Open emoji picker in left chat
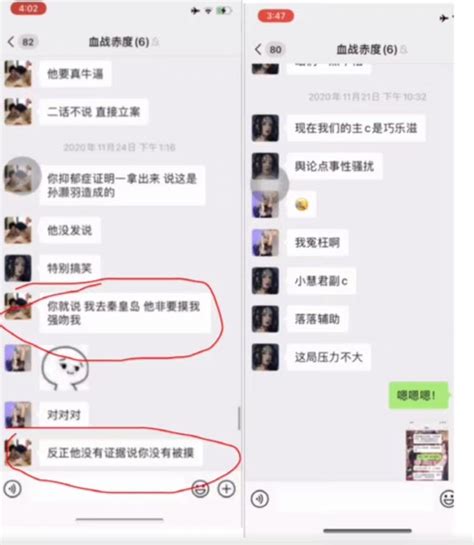This screenshot has width=474, height=545. point(201,489)
